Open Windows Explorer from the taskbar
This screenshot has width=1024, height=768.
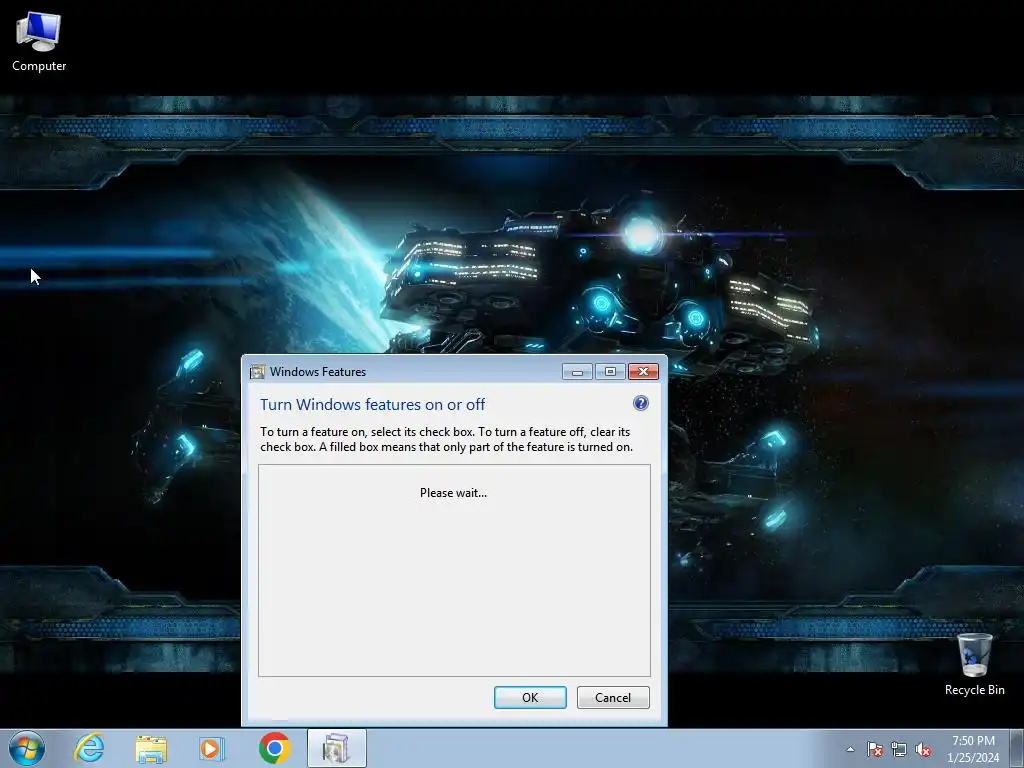point(151,748)
